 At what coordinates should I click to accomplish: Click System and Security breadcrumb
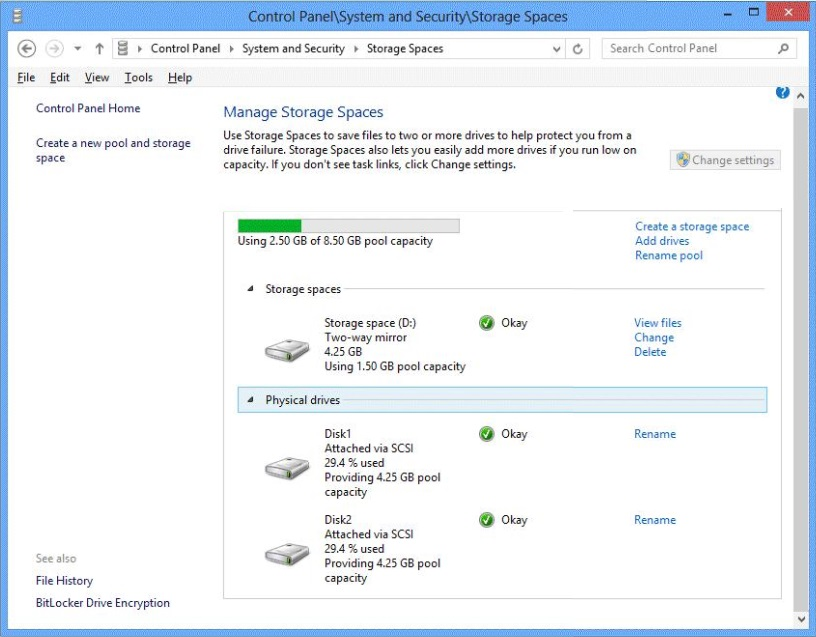click(x=294, y=48)
